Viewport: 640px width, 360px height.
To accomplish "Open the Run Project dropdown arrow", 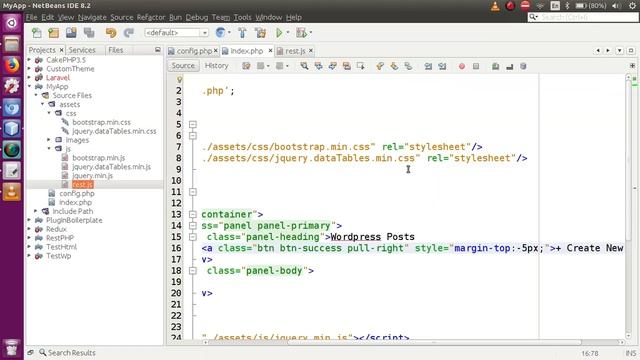I will click(288, 33).
